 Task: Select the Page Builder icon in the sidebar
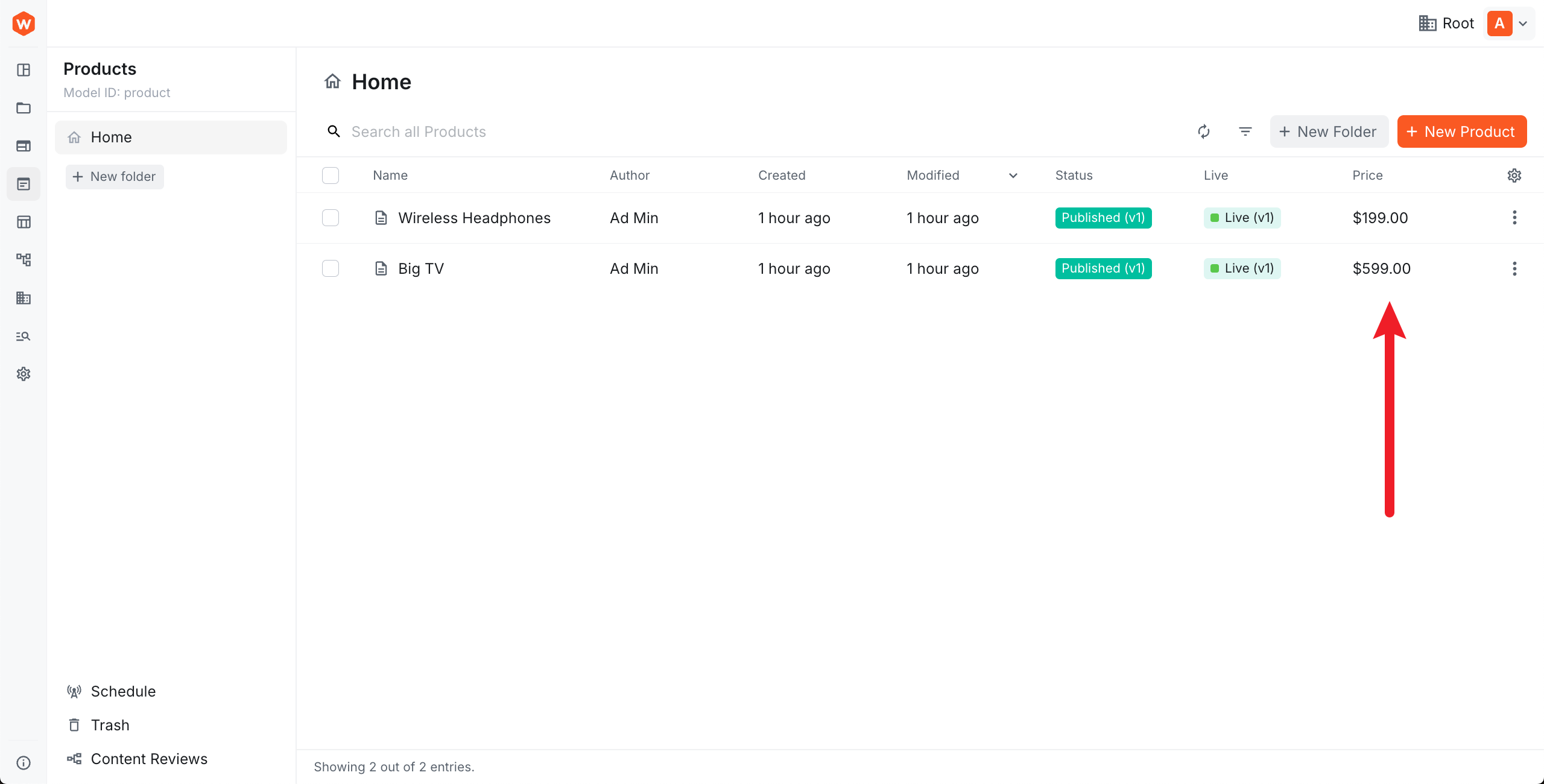click(x=24, y=145)
